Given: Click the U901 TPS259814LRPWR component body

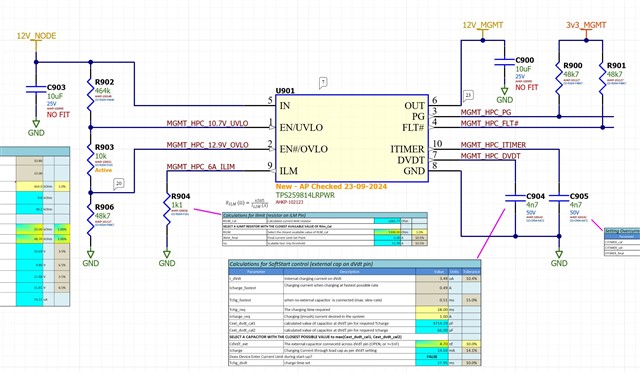Looking at the screenshot, I should coord(352,138).
